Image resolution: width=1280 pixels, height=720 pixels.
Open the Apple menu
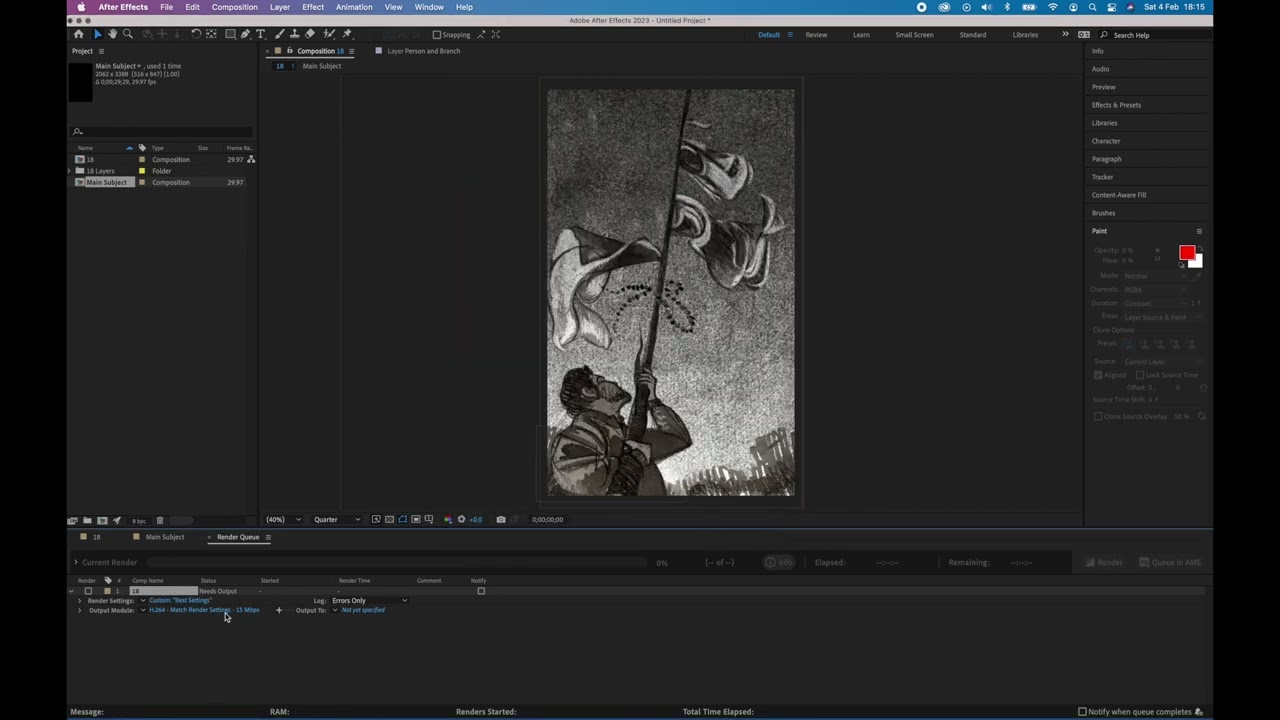click(81, 7)
